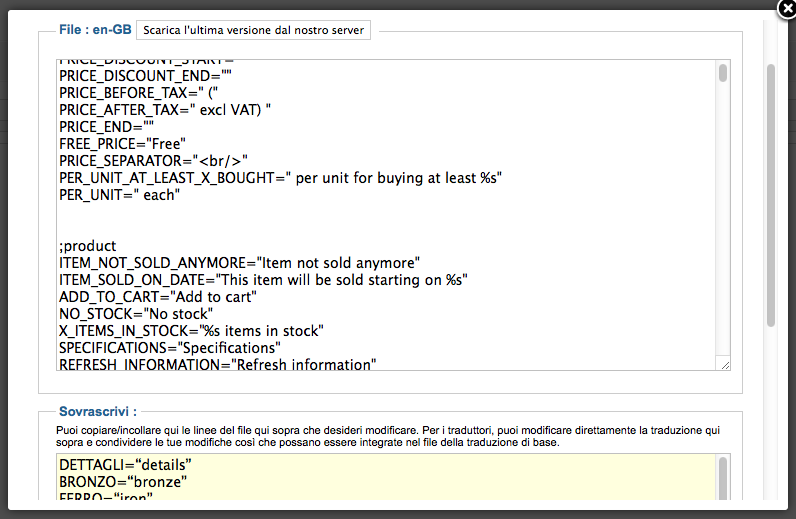The image size is (796, 519).
Task: Close the translation editor popup
Action: pyautogui.click(x=786, y=9)
